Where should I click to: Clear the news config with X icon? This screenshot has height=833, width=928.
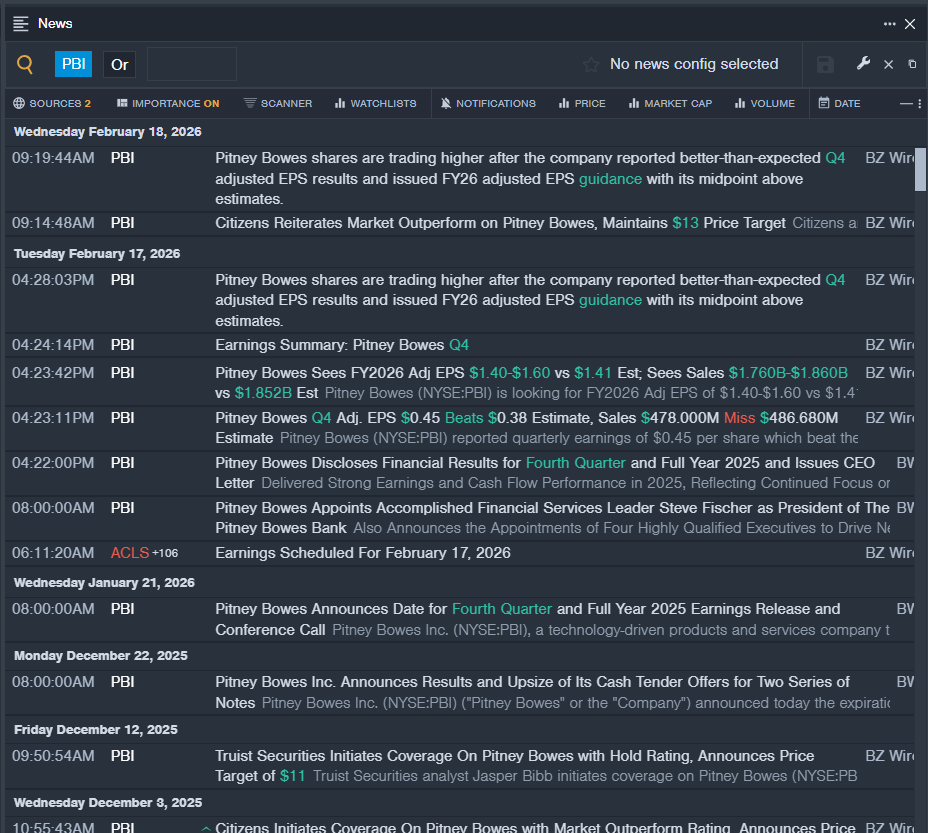tap(888, 64)
